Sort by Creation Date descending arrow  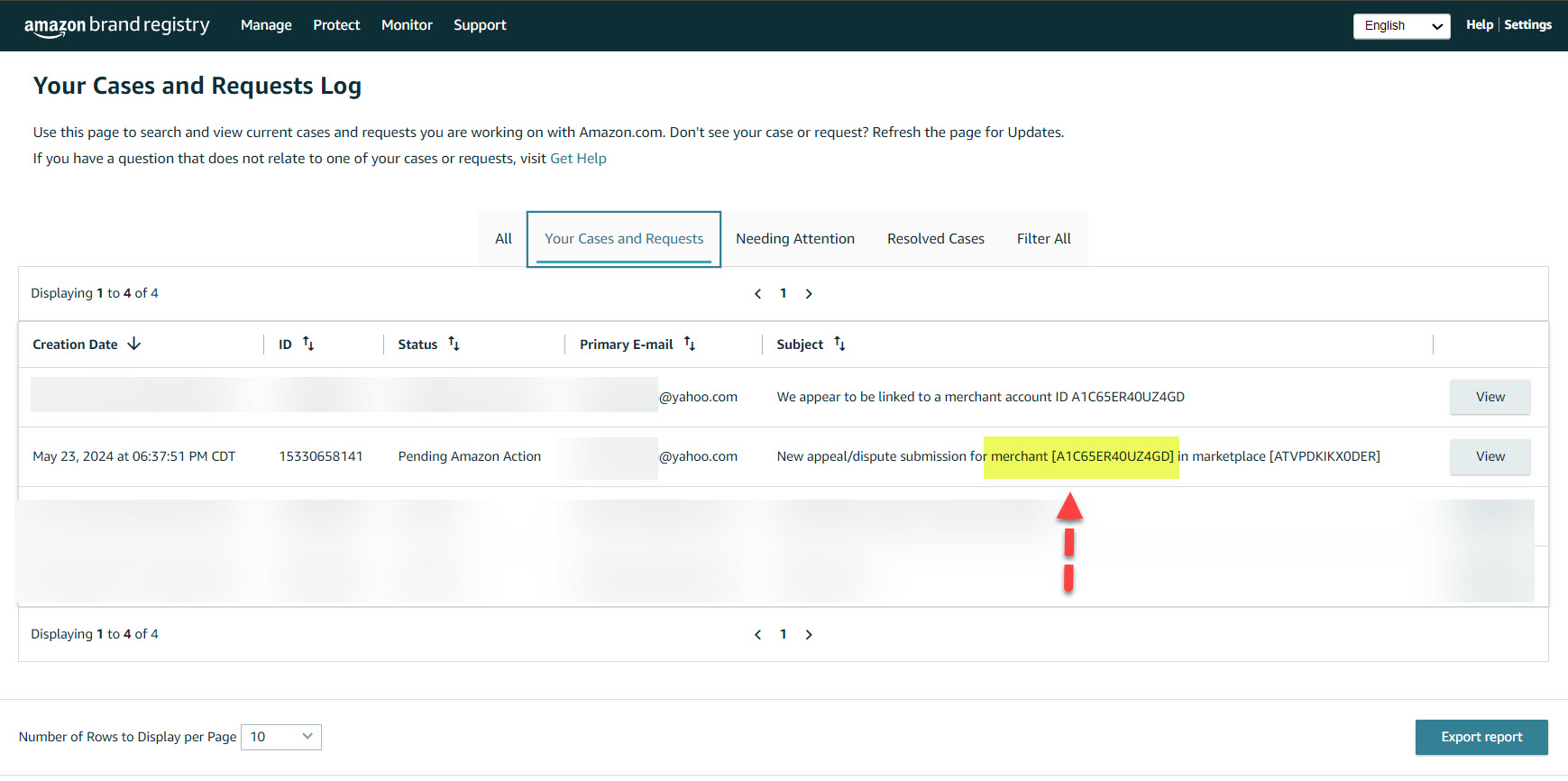[x=134, y=344]
